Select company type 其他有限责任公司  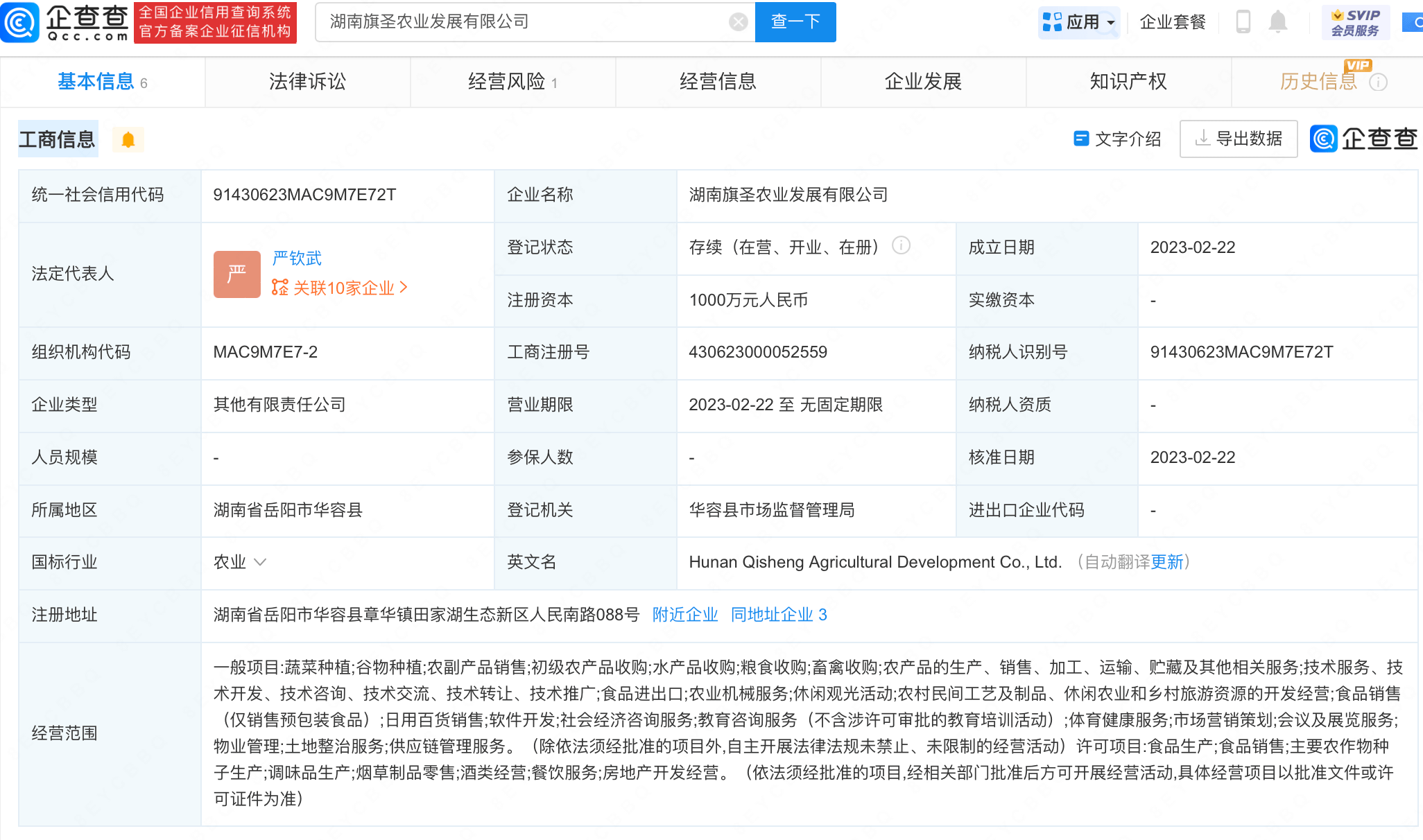(x=279, y=405)
